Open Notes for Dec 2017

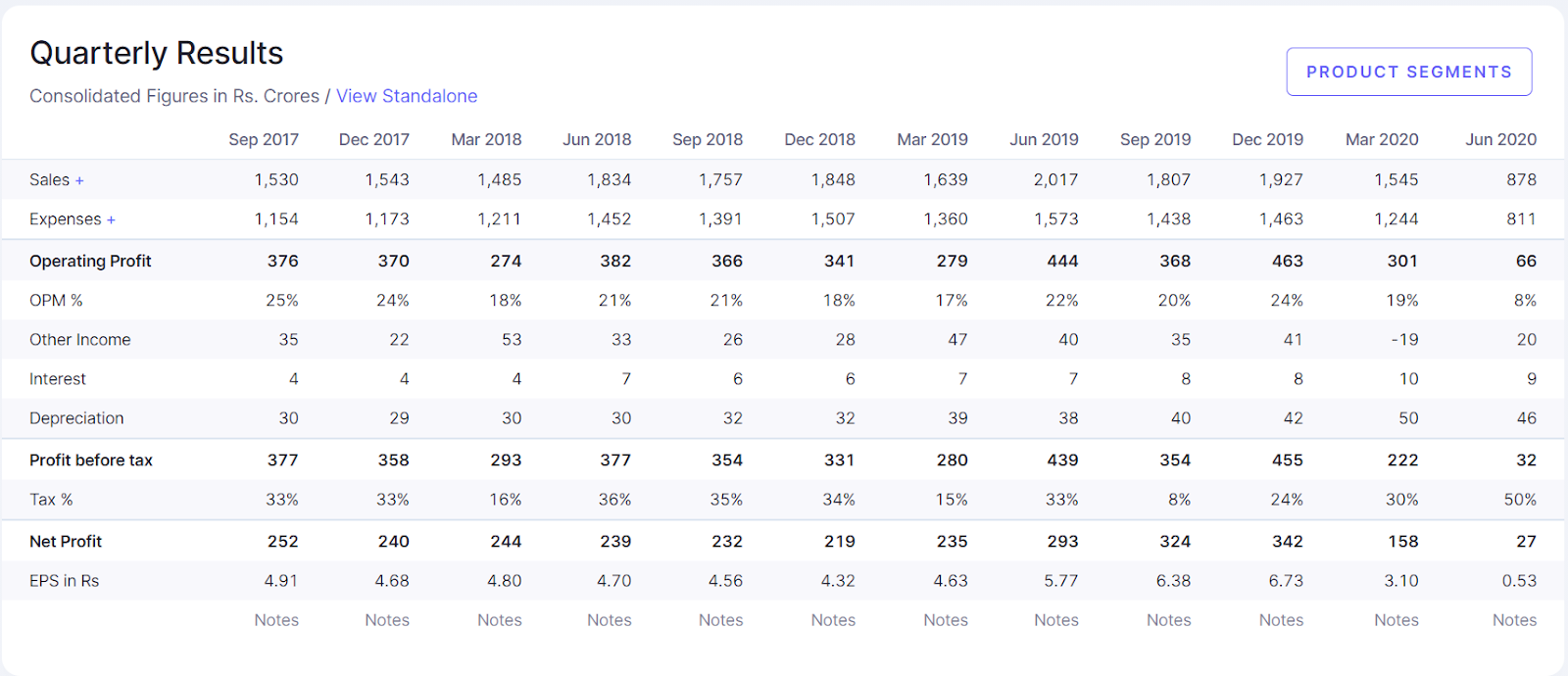click(x=387, y=620)
